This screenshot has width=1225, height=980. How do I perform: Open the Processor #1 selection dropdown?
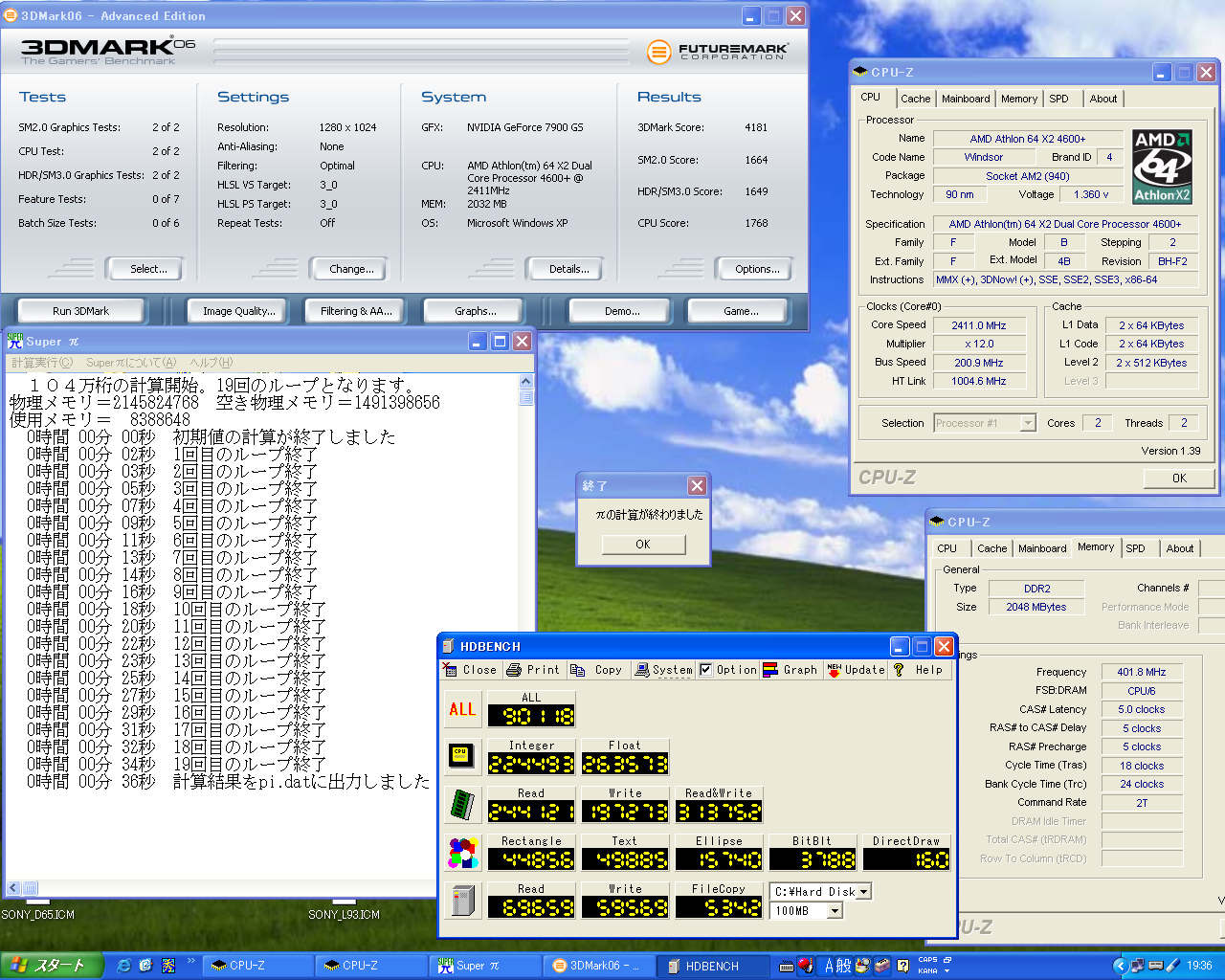pos(1028,423)
